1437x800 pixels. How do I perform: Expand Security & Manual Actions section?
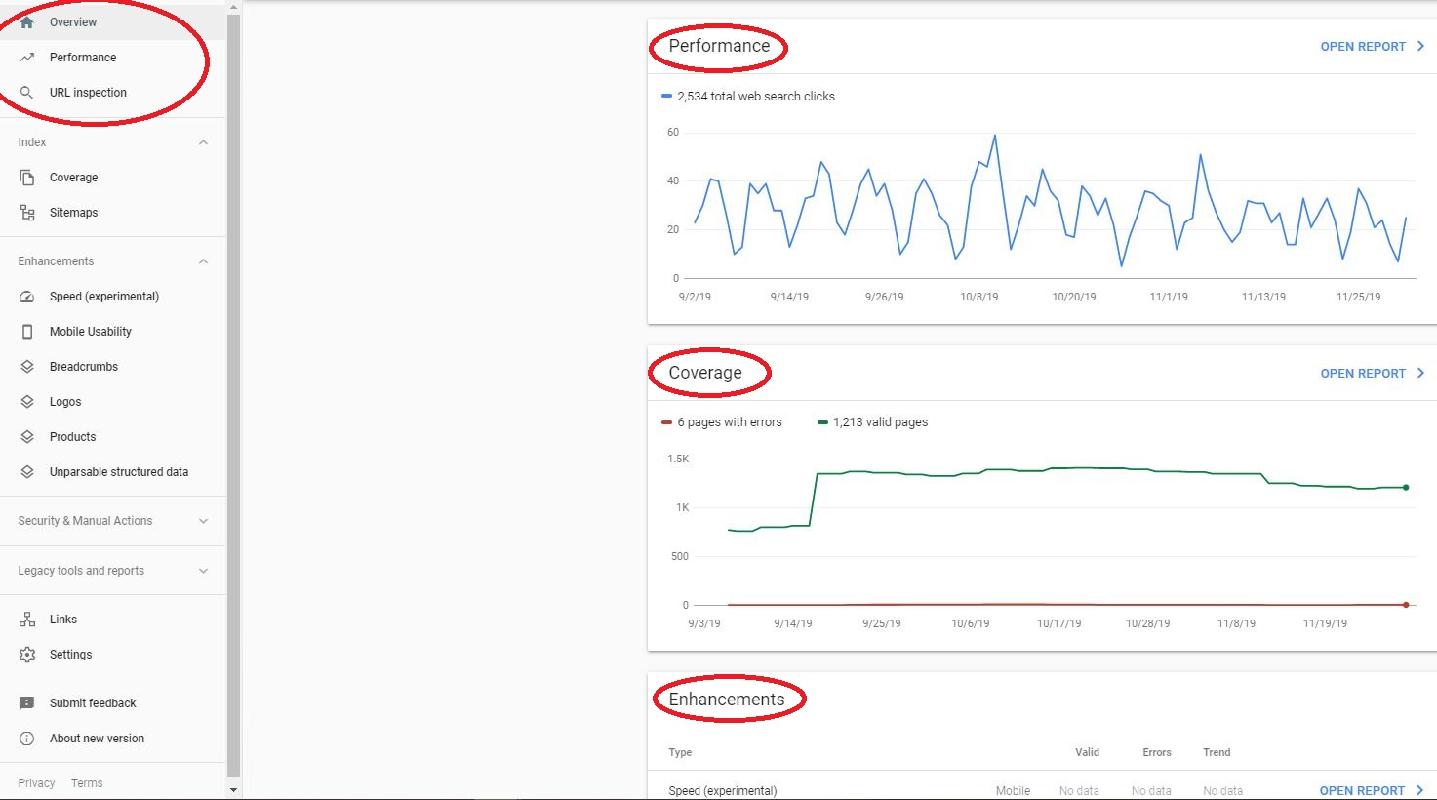point(203,521)
